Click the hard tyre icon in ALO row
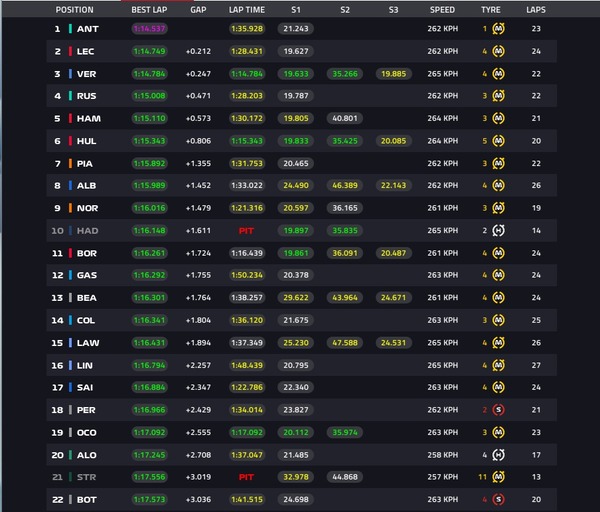 [x=498, y=455]
